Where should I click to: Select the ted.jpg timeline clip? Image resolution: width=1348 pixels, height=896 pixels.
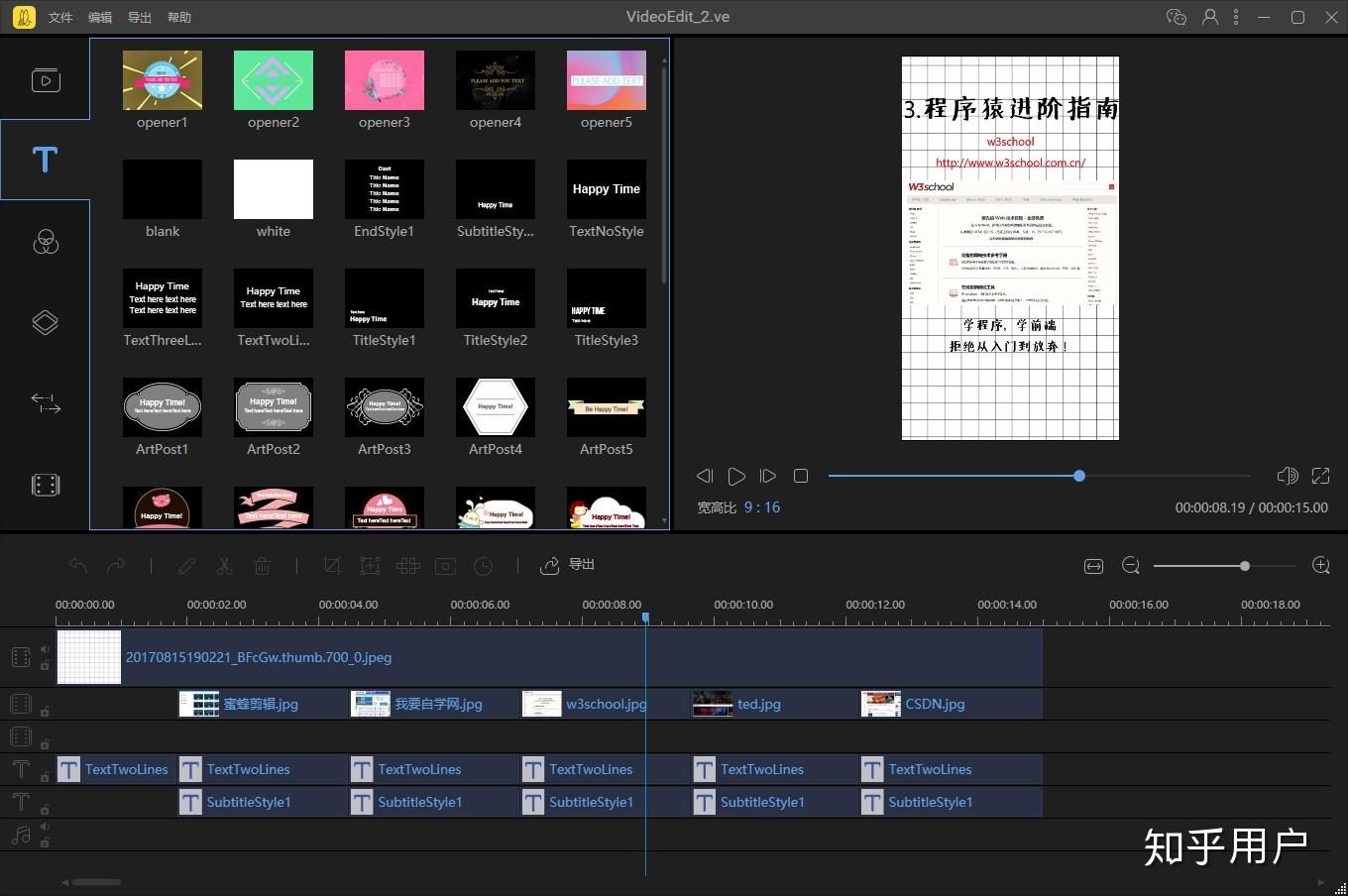[x=775, y=704]
